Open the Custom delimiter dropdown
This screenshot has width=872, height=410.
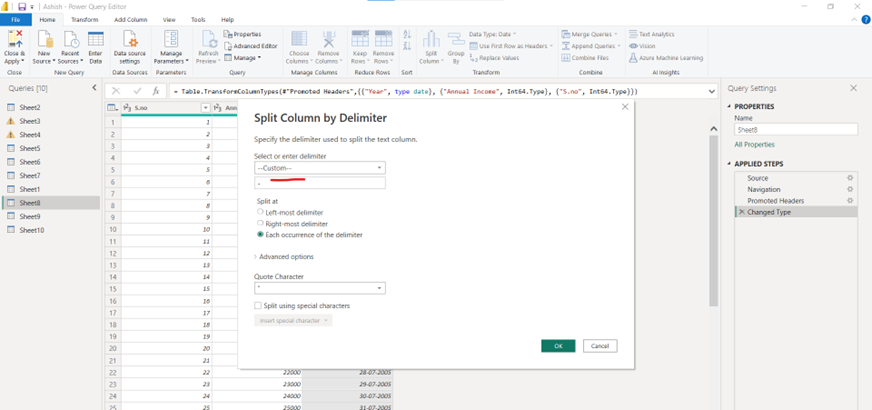click(x=320, y=168)
